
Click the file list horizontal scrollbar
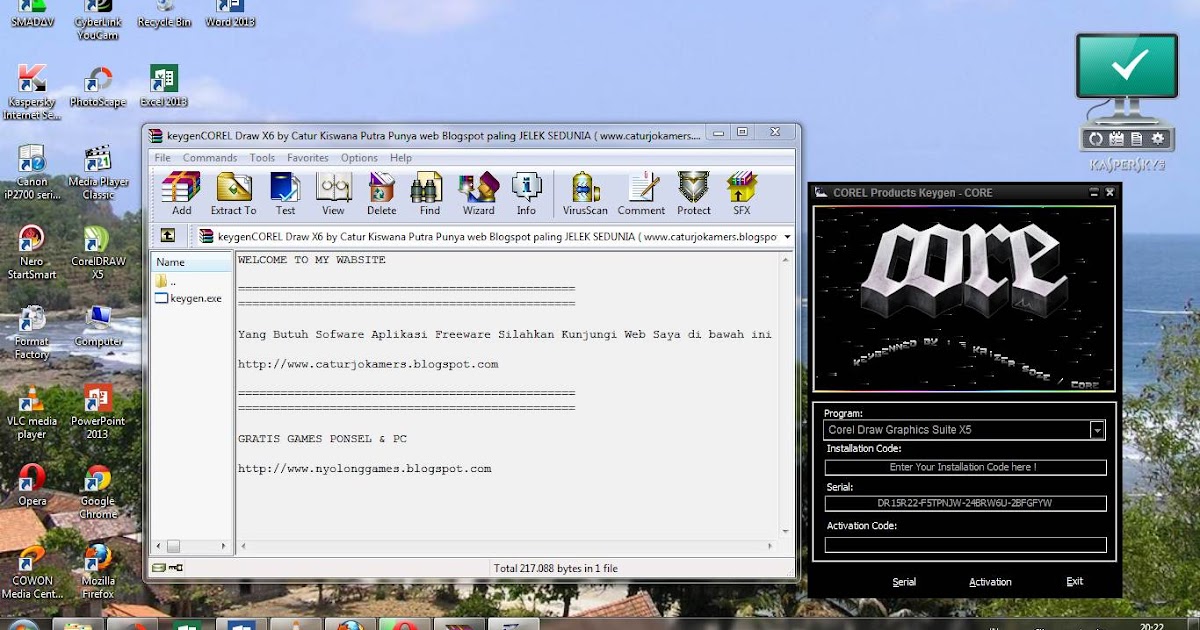point(192,547)
